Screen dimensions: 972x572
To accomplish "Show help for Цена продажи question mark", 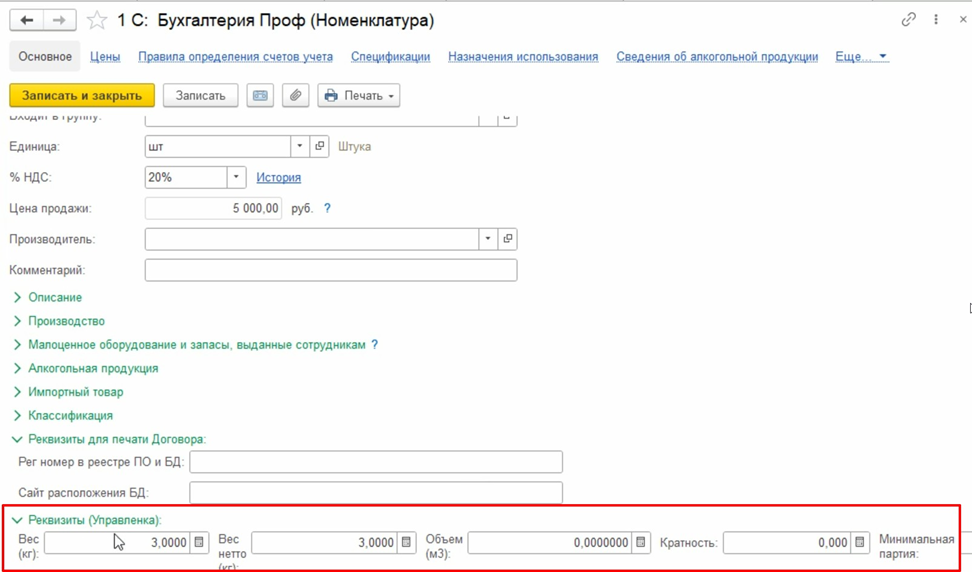I will [x=327, y=208].
